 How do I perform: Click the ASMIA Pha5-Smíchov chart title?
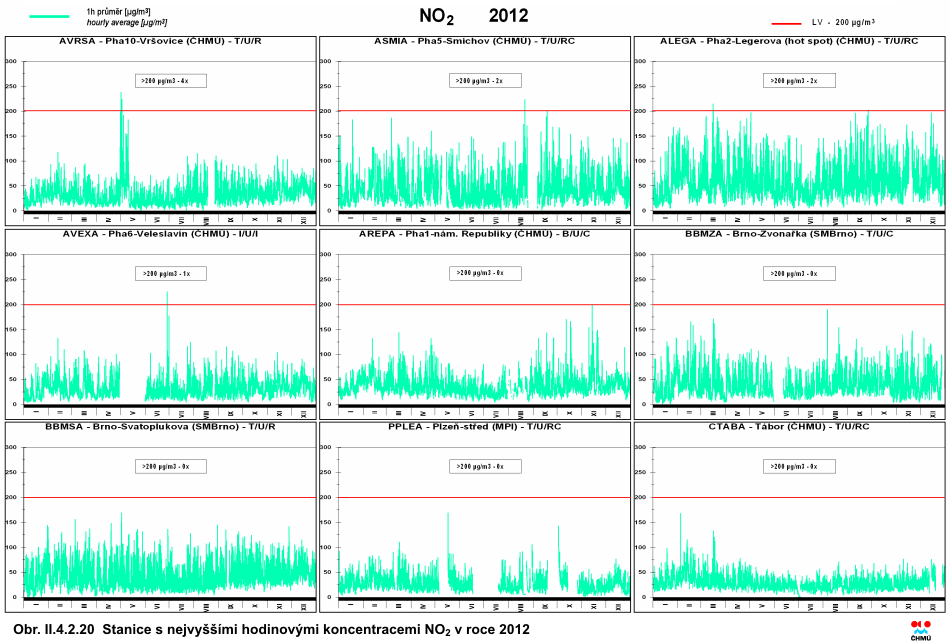[x=474, y=41]
